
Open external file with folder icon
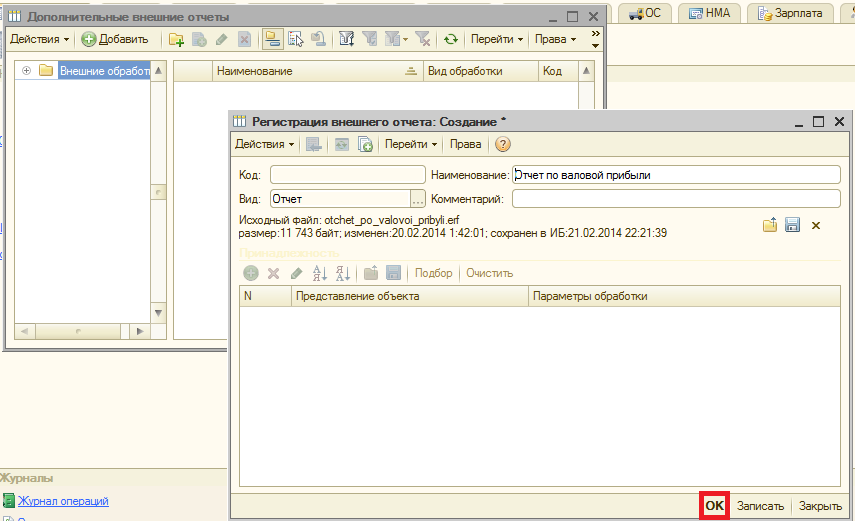pyautogui.click(x=770, y=225)
